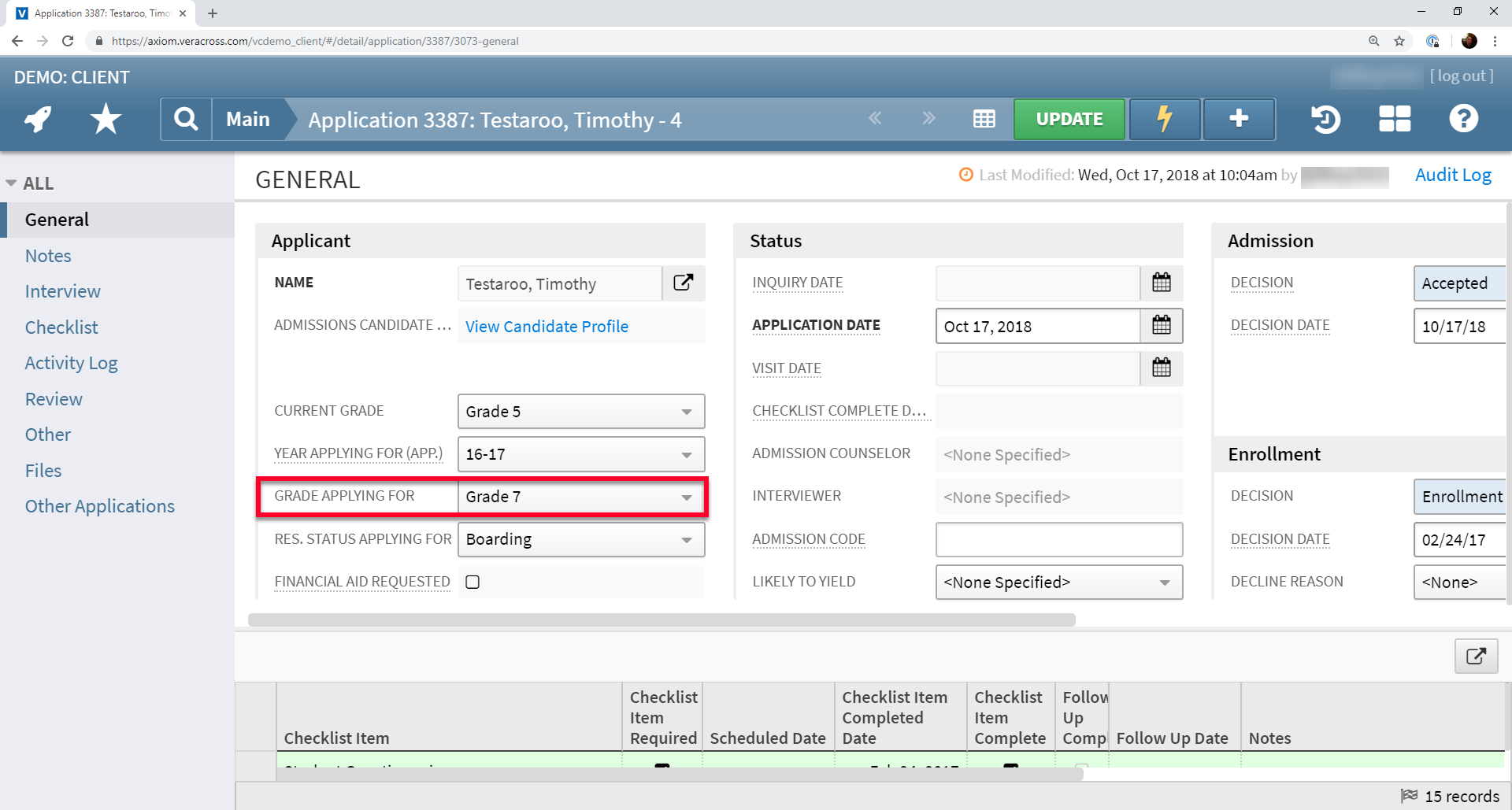Image resolution: width=1512 pixels, height=810 pixels.
Task: Open the lightning quick actions icon
Action: click(1164, 119)
